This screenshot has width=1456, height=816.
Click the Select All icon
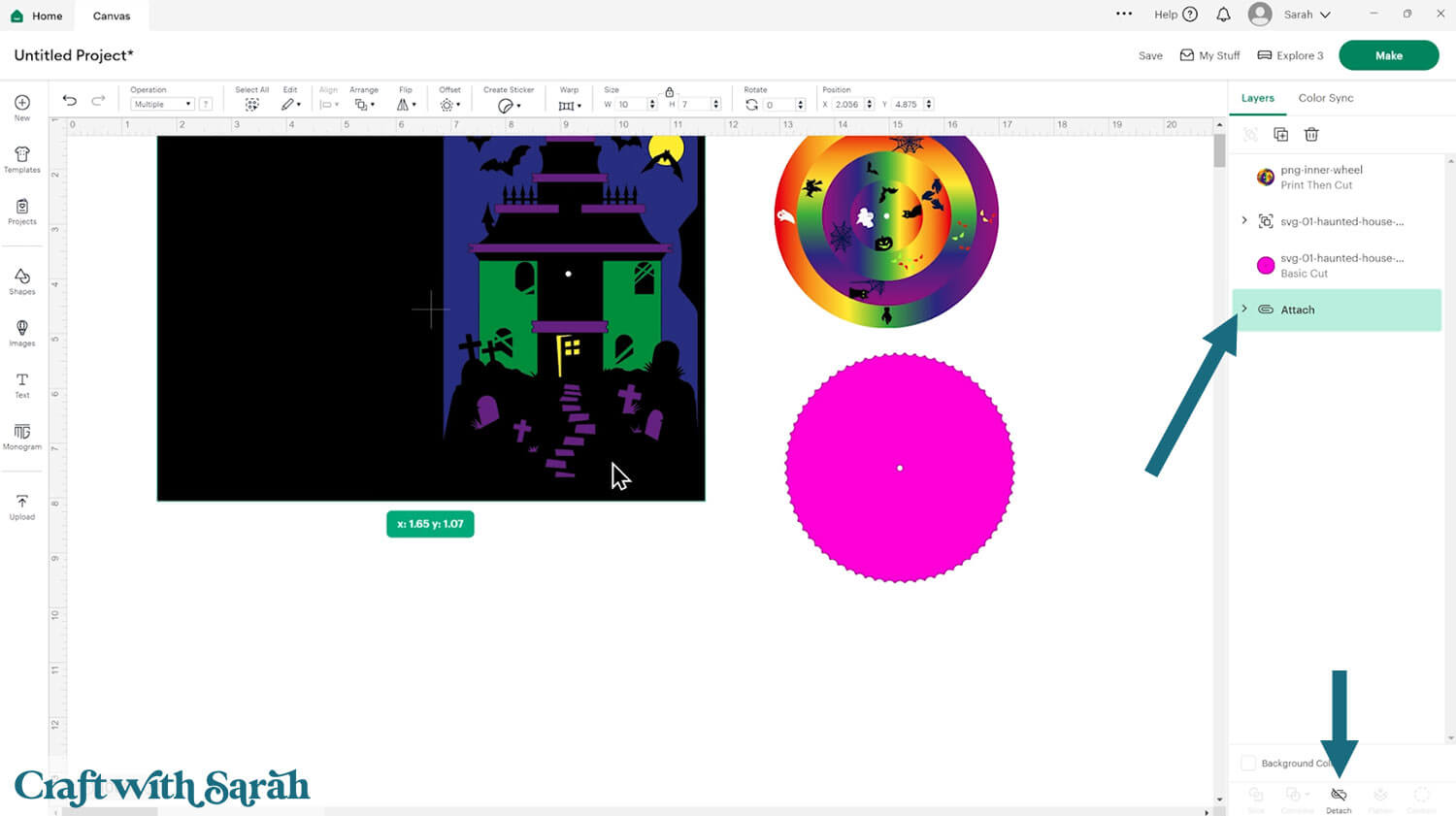[251, 104]
